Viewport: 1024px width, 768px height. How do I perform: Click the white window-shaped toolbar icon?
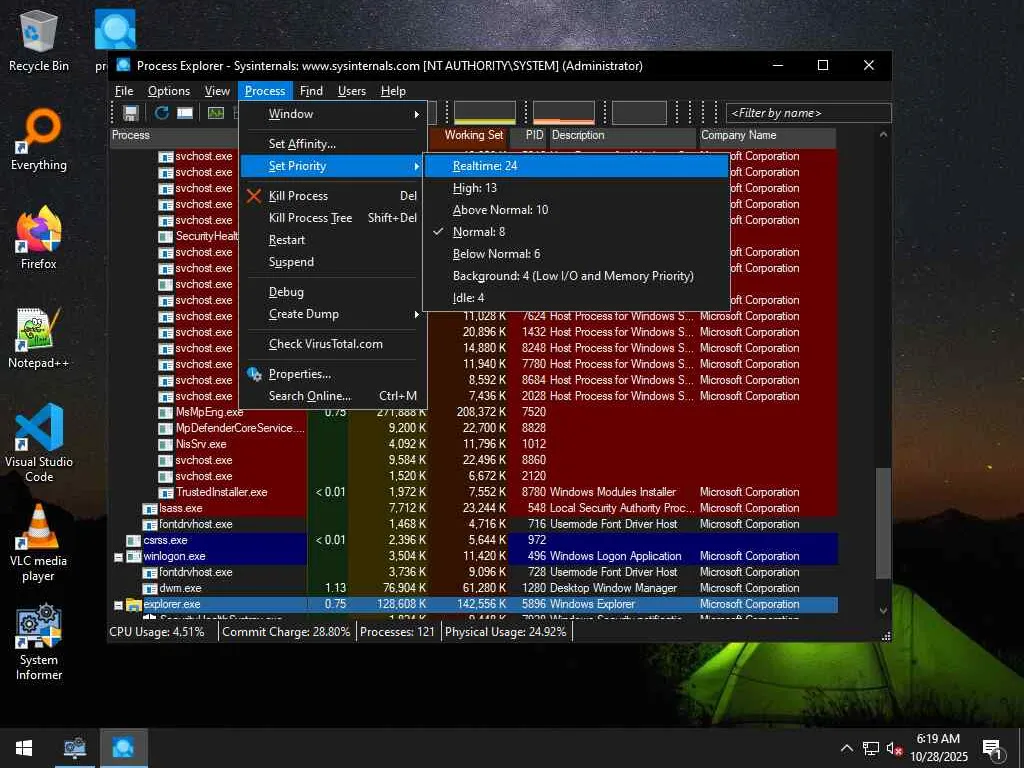pos(185,113)
